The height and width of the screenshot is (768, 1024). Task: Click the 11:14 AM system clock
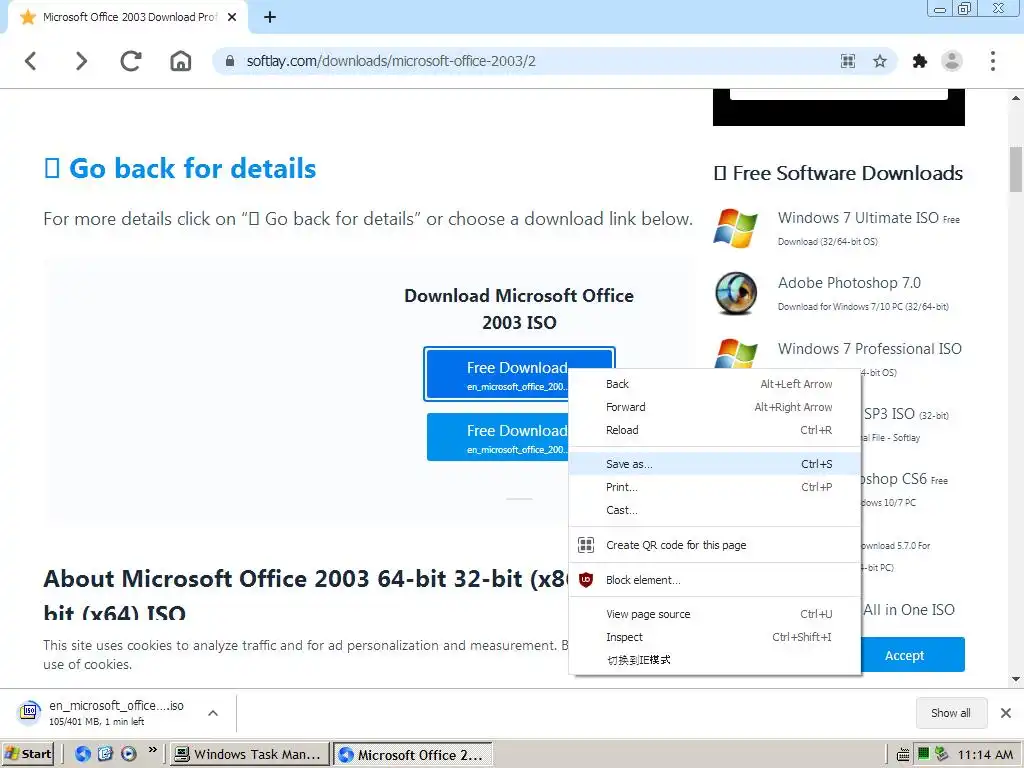[985, 755]
